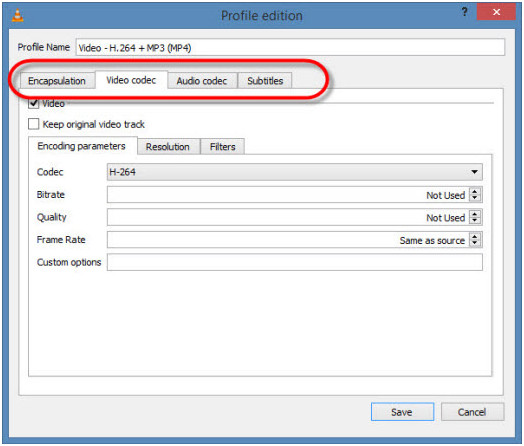Decrease Quality with the down arrow
This screenshot has width=524, height=446.
click(475, 220)
